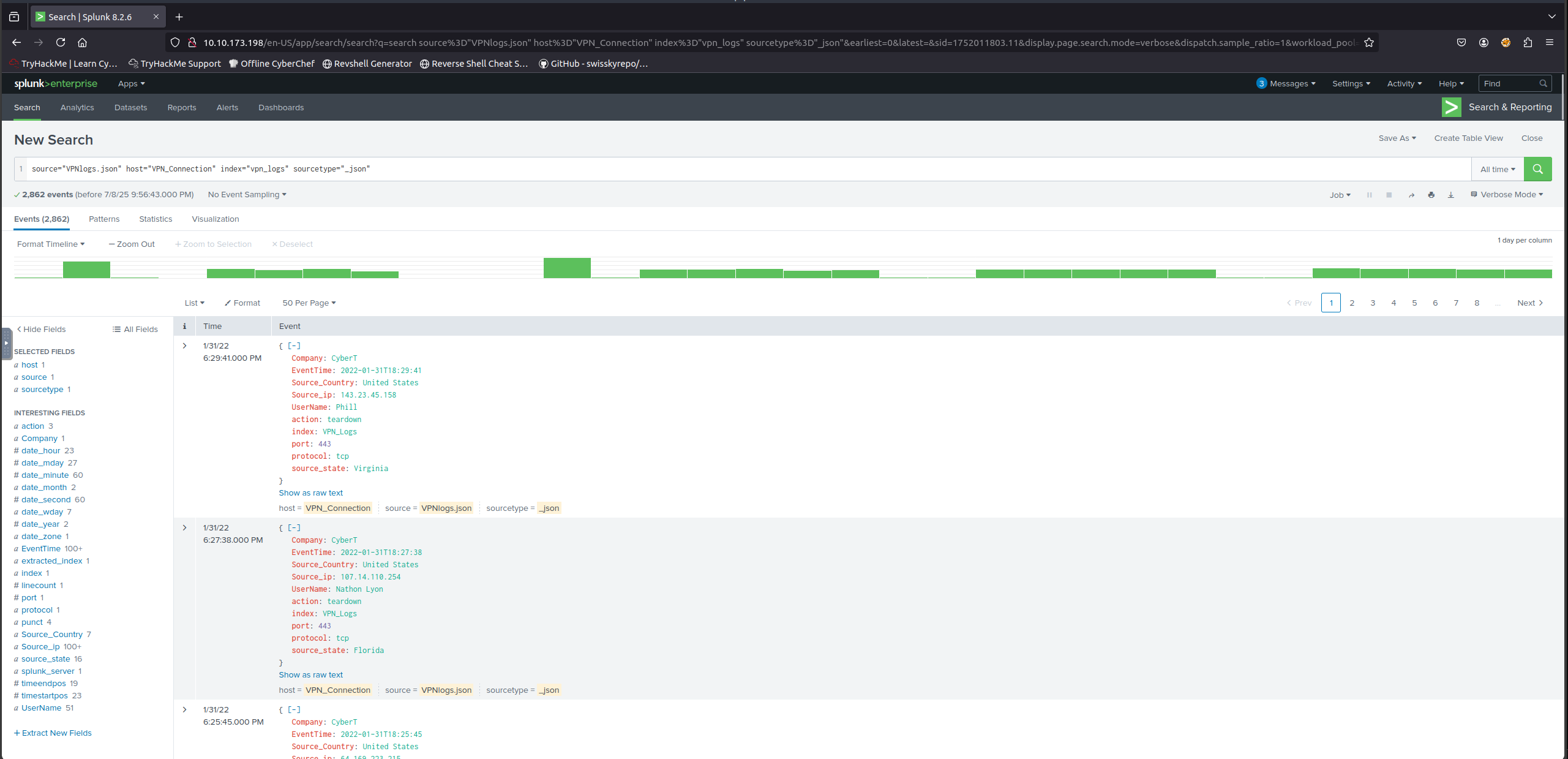The image size is (1568, 759).
Task: Save to Pocket icon
Action: 1461,42
